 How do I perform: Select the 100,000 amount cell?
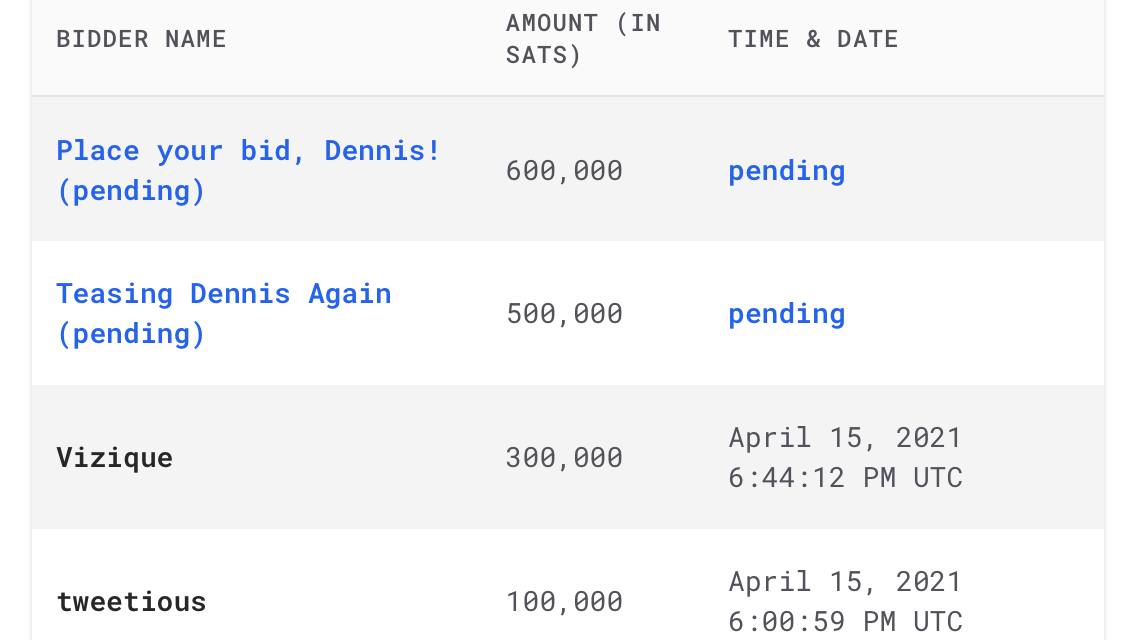tap(564, 602)
